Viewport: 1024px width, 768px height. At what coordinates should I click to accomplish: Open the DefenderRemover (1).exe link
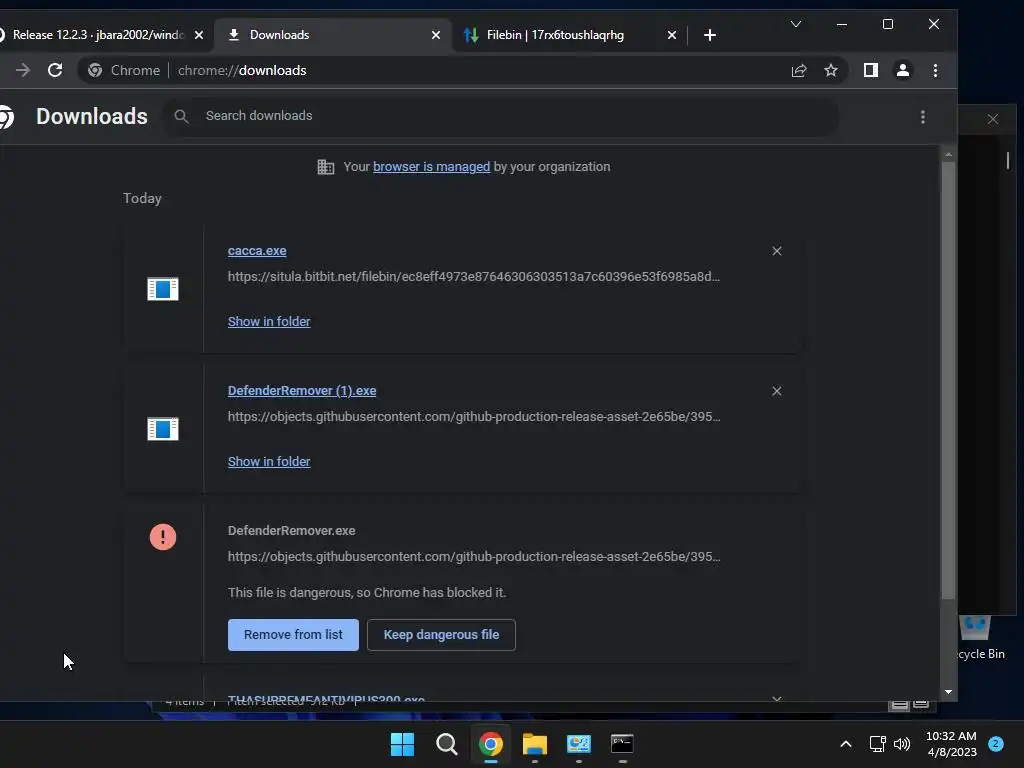pos(302,391)
